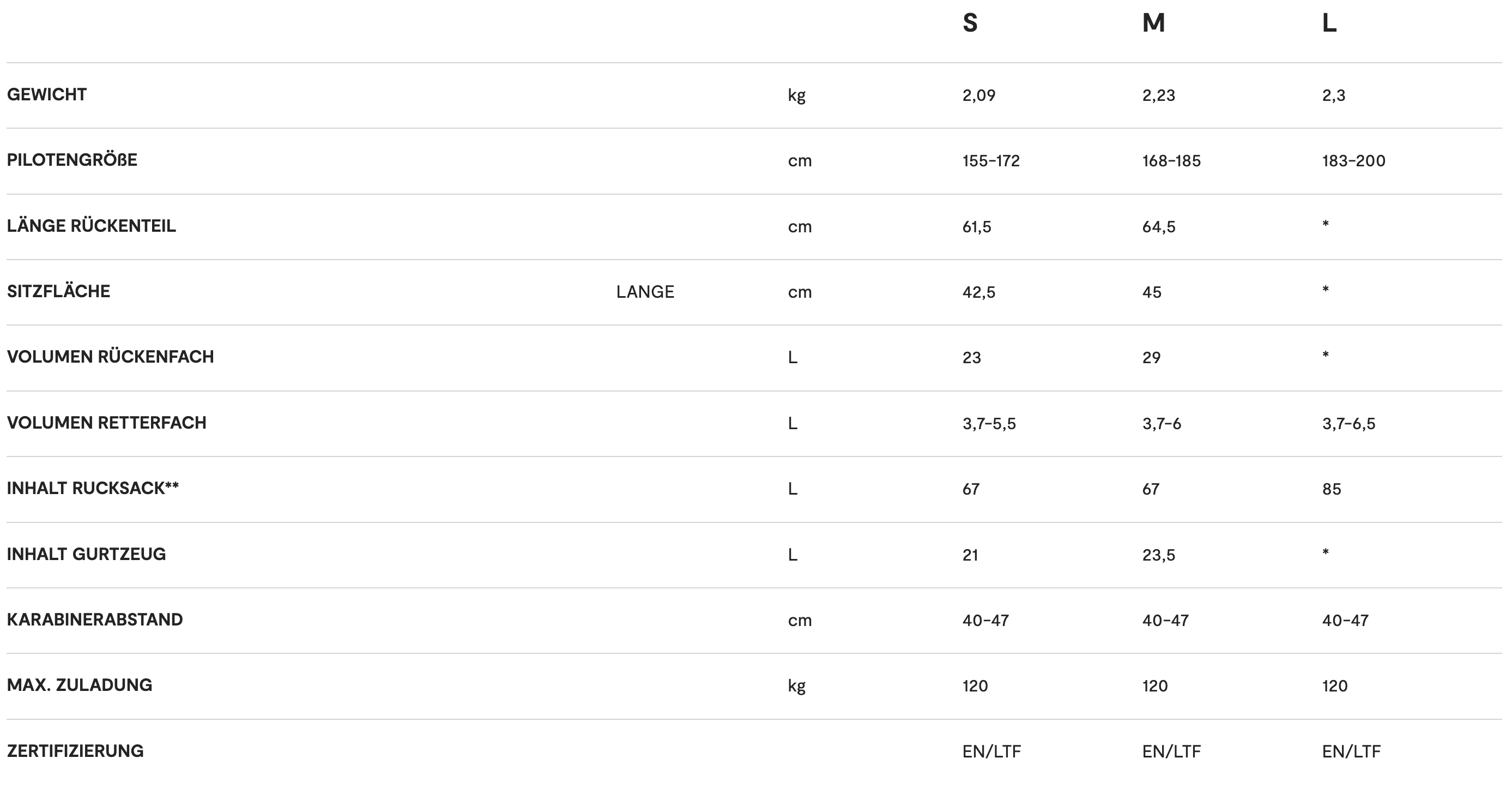This screenshot has height=794, width=1512.
Task: Click the KARABINERABSTAND row label
Action: click(x=95, y=619)
